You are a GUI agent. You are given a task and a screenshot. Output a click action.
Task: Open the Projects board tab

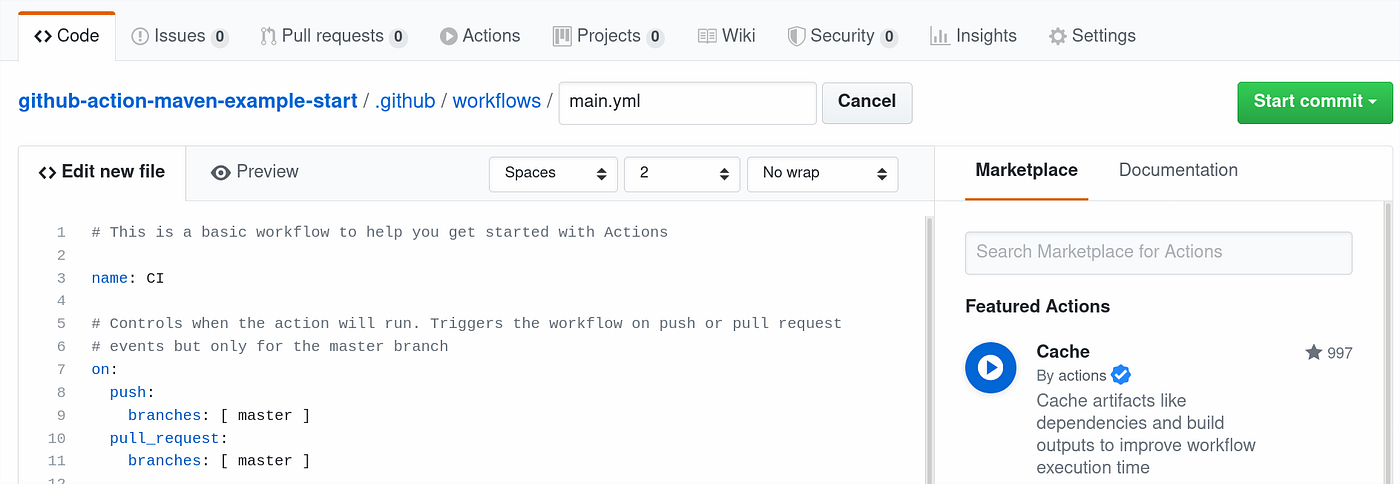607,36
